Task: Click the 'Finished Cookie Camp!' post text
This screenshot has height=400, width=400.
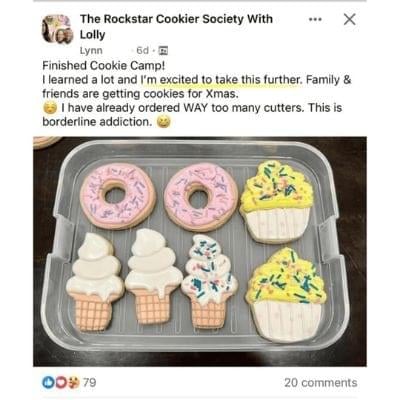Action: (104, 65)
